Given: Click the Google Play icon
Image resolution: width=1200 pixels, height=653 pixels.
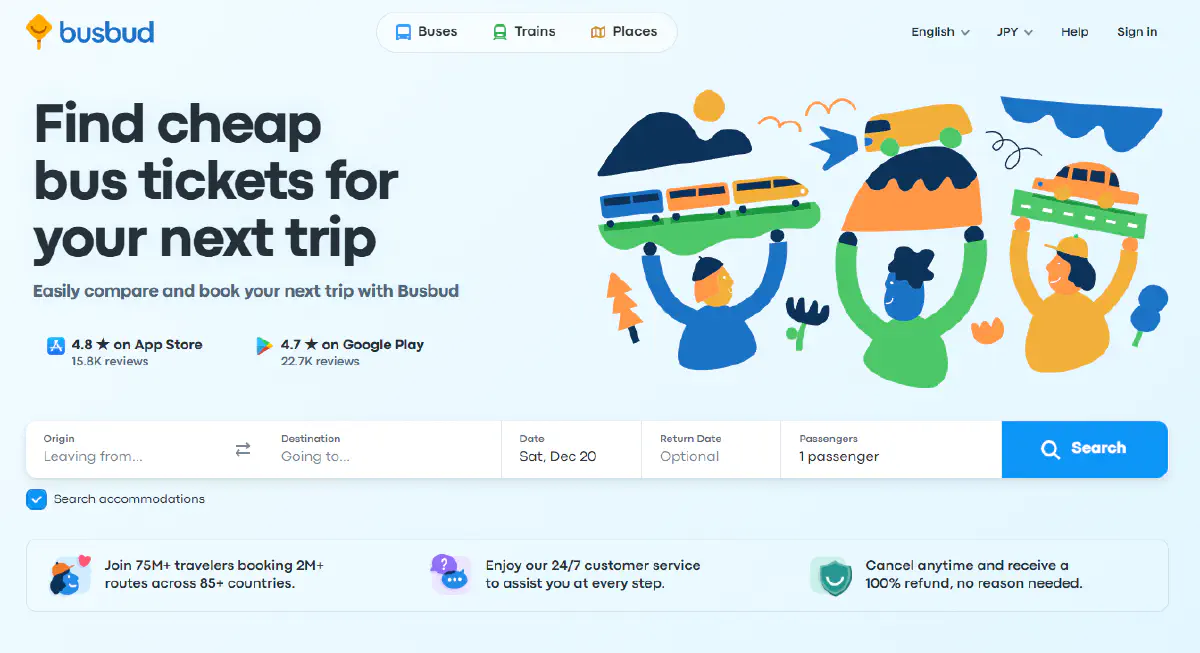Looking at the screenshot, I should (x=264, y=346).
